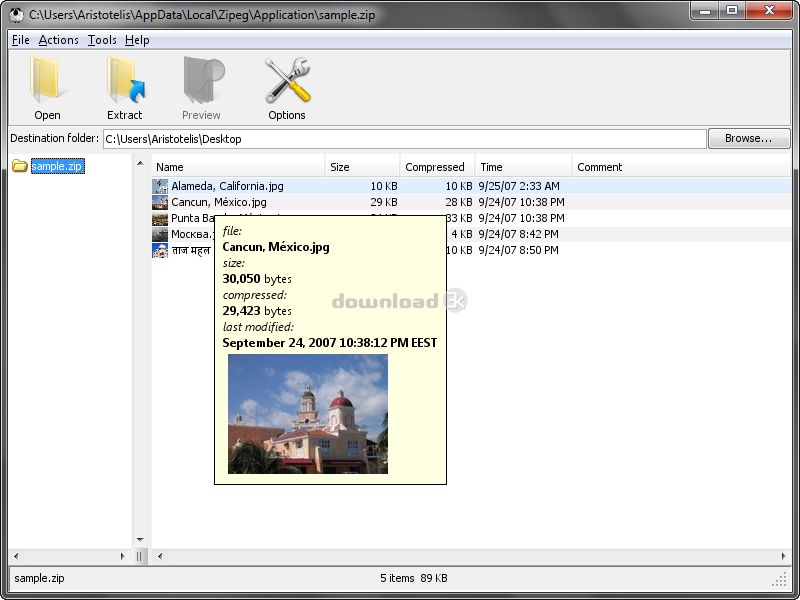800x600 pixels.
Task: Click inside the destination folder path field
Action: pyautogui.click(x=400, y=138)
